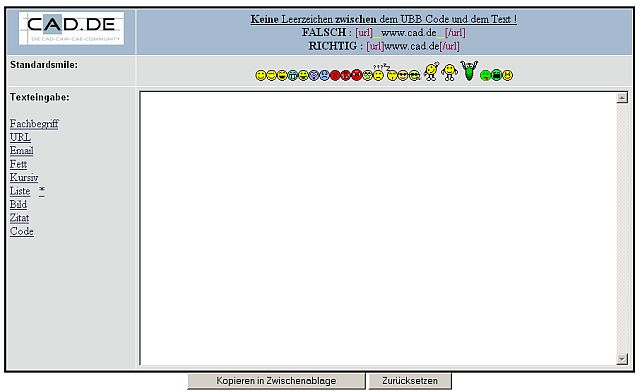
Task: Insert the green smiley sticking tongue out
Action: pyautogui.click(x=485, y=76)
